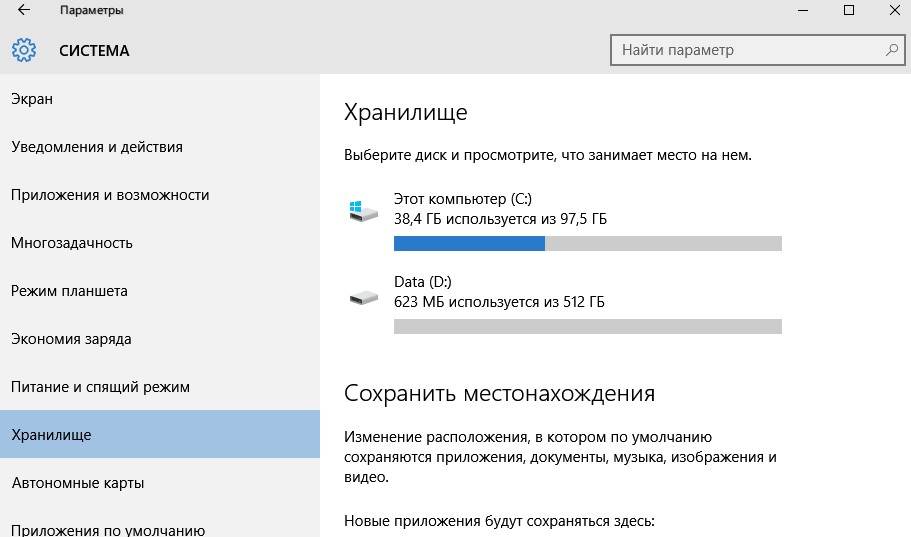Select 'Режим планшета' in the sidebar
The image size is (911, 537).
click(69, 291)
